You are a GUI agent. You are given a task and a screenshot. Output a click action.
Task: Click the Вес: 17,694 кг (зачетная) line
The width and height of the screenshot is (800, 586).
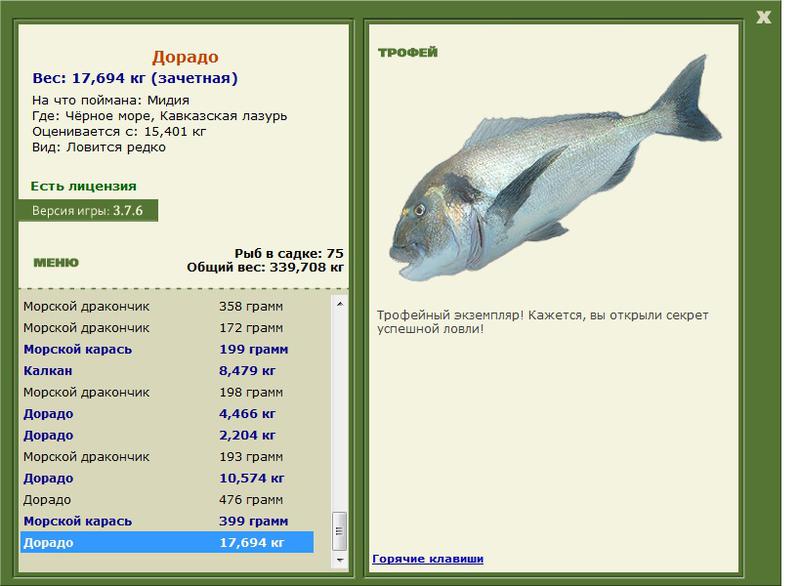[x=135, y=78]
